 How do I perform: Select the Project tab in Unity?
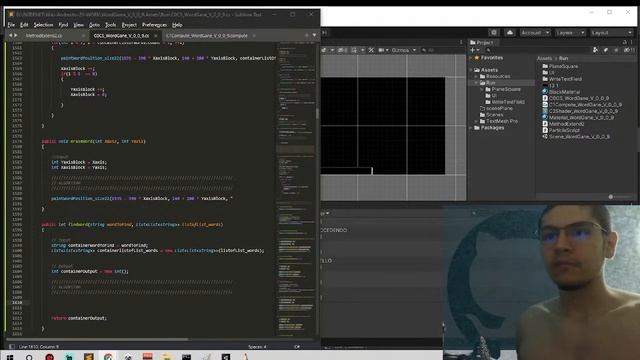pos(482,42)
